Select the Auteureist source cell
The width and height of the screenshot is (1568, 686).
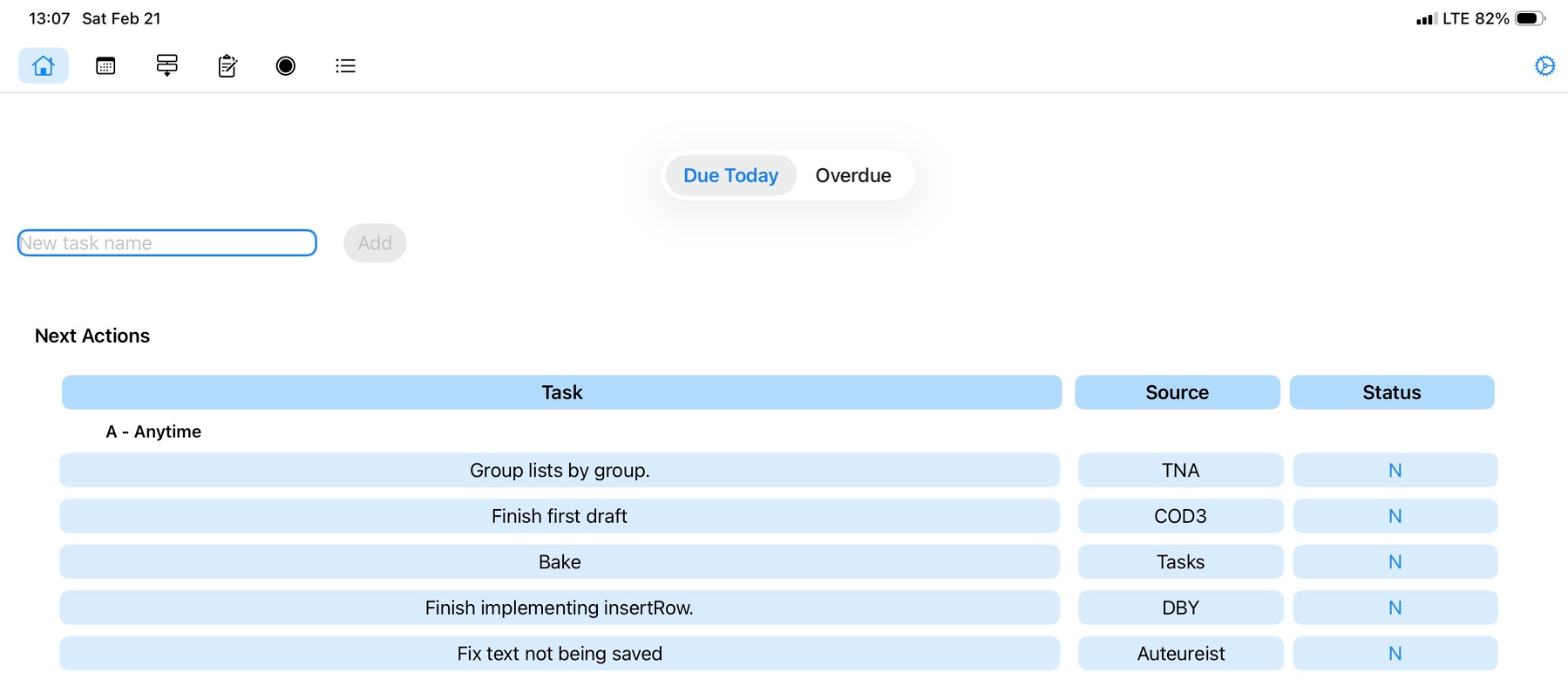1180,654
